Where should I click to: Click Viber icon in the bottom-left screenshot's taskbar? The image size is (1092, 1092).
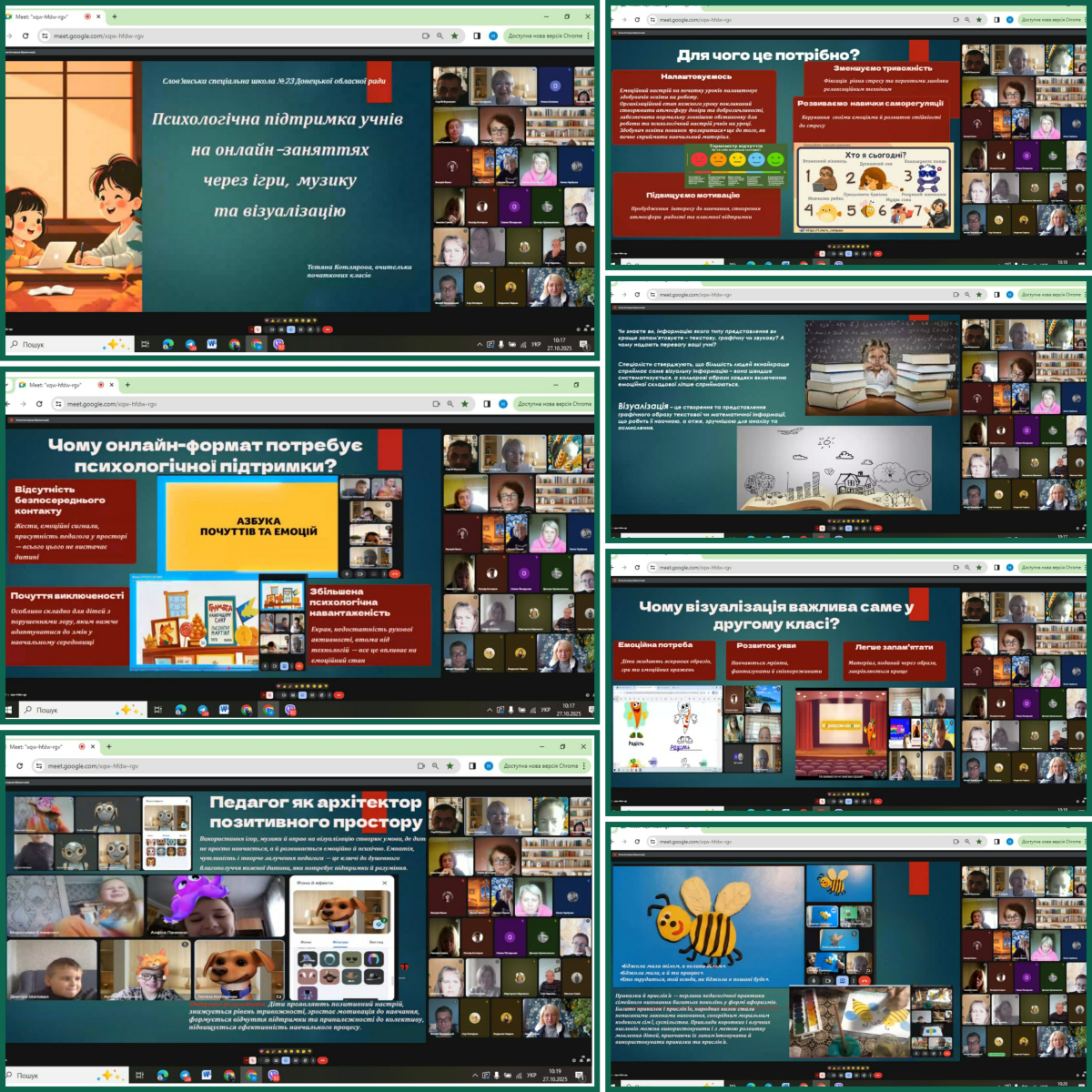(273, 1076)
